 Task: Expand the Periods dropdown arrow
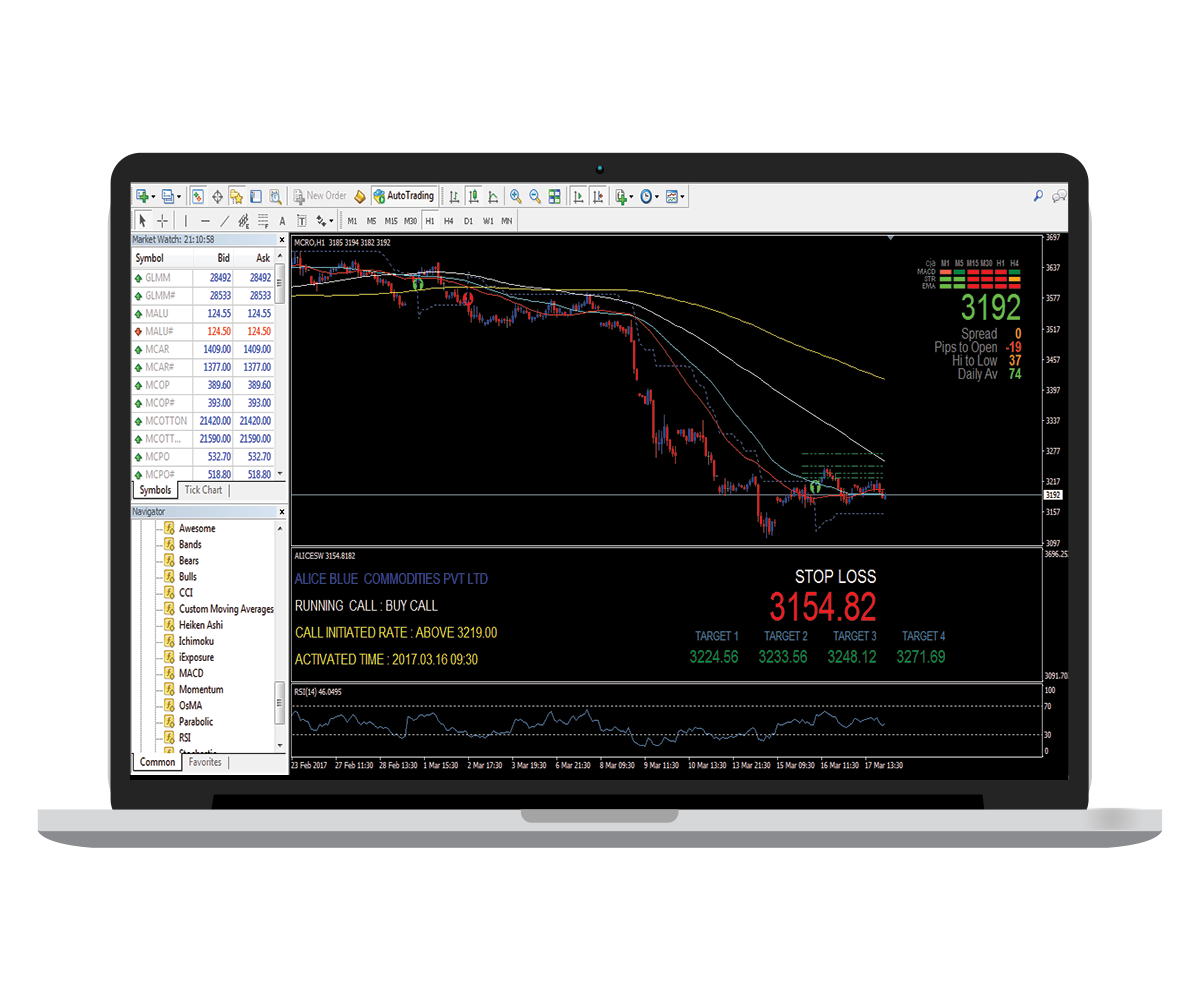click(x=657, y=197)
